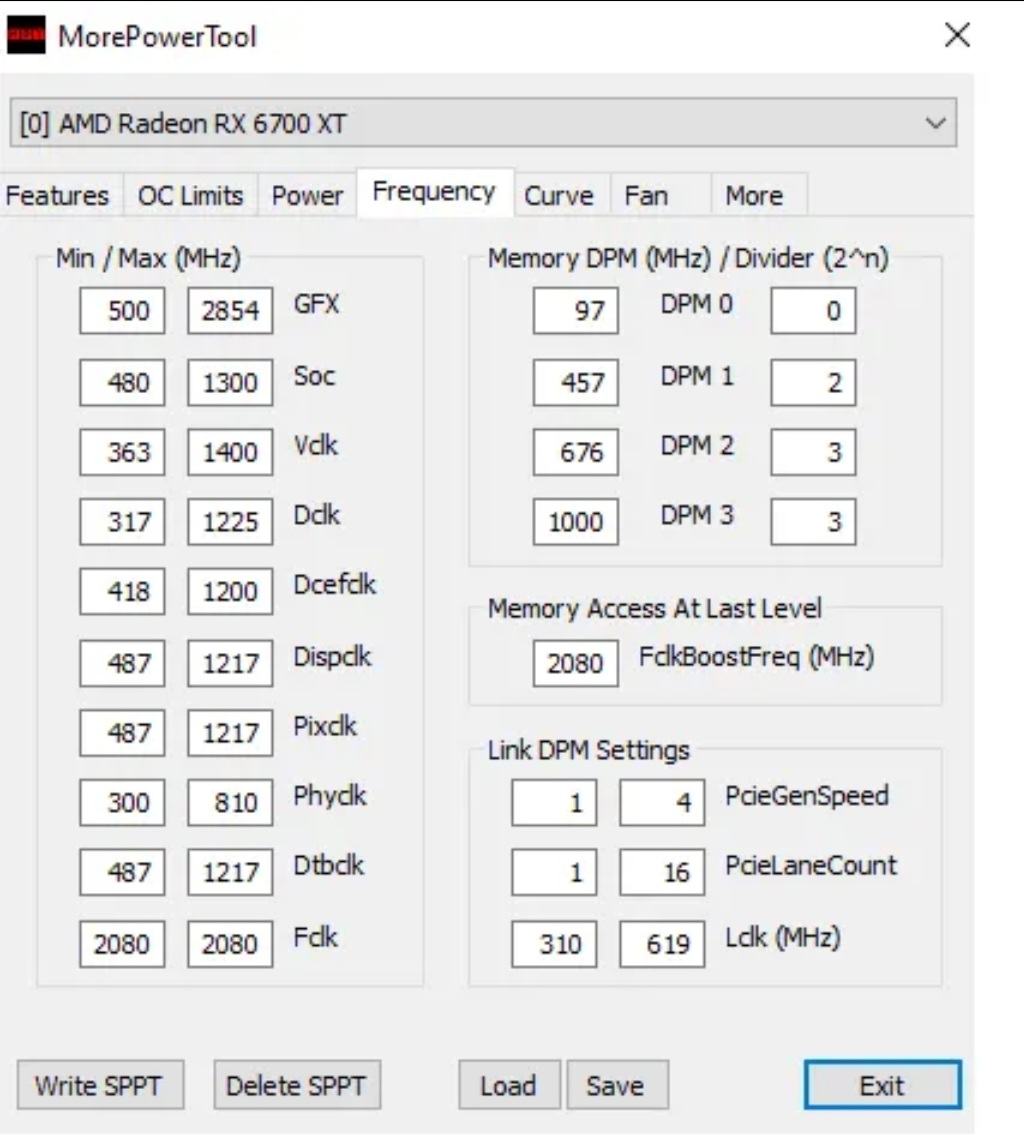1024x1143 pixels.
Task: Click the Save button
Action: [x=617, y=1085]
